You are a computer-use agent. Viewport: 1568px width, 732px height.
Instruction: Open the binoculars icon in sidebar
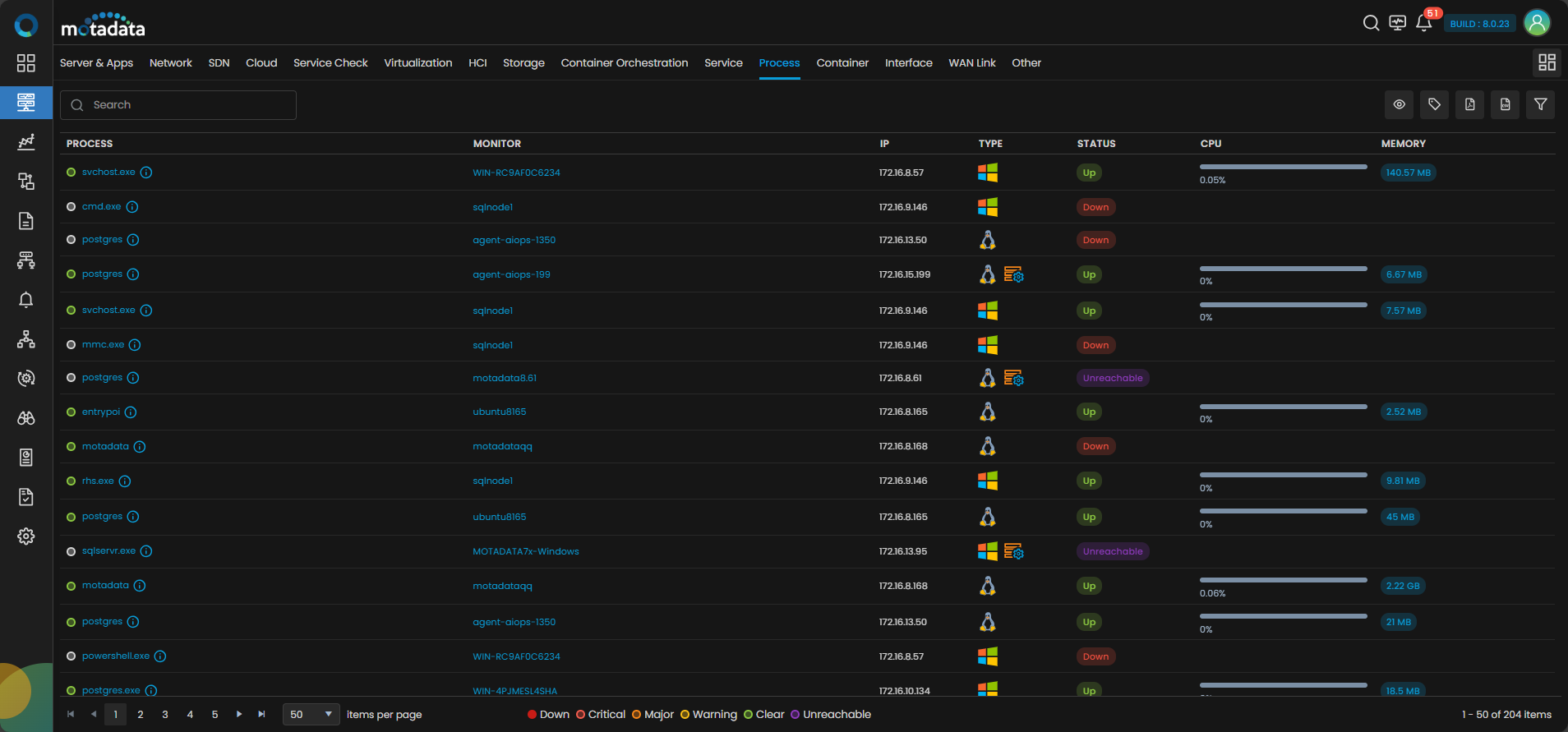[26, 418]
